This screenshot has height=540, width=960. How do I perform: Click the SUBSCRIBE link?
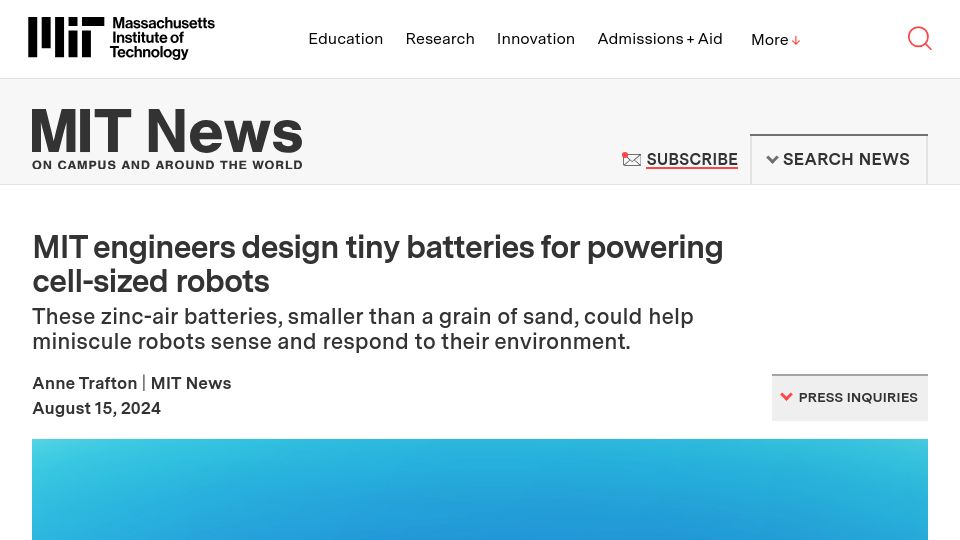[692, 159]
